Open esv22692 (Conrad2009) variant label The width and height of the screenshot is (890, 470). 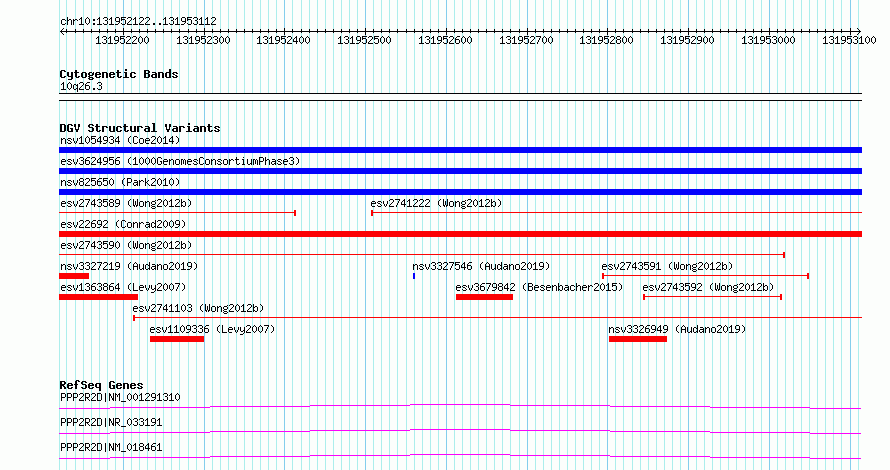point(123,224)
